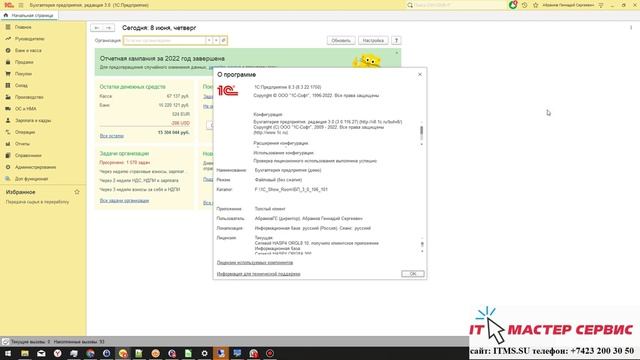
Task: Open the settings gear taskbar icon
Action: pyautogui.click(x=204, y=353)
